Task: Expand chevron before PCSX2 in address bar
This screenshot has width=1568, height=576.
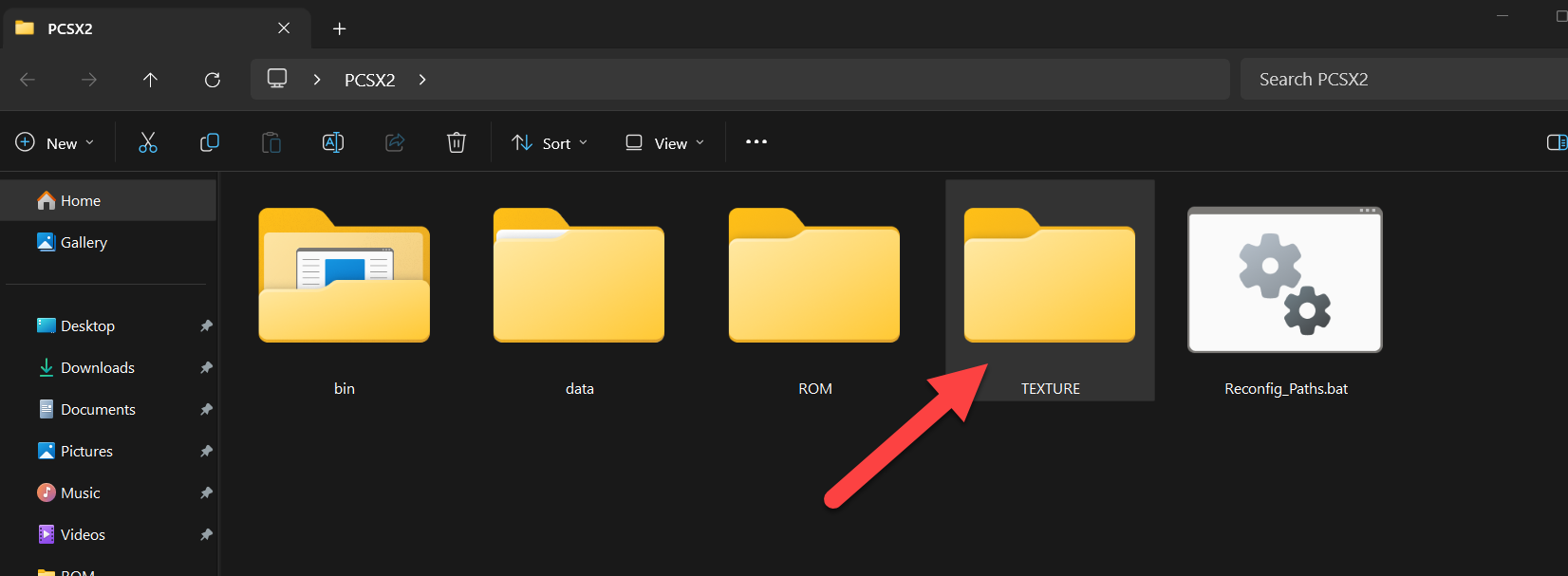Action: [x=317, y=80]
